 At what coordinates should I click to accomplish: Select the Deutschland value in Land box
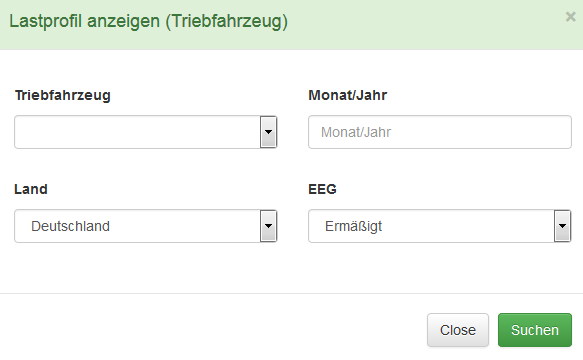pos(70,226)
